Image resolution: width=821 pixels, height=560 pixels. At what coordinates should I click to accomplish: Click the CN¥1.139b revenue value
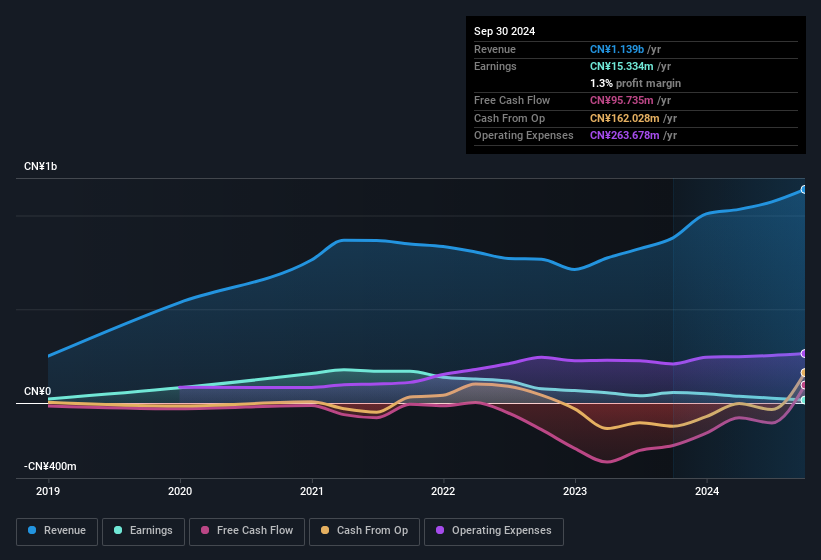point(617,49)
